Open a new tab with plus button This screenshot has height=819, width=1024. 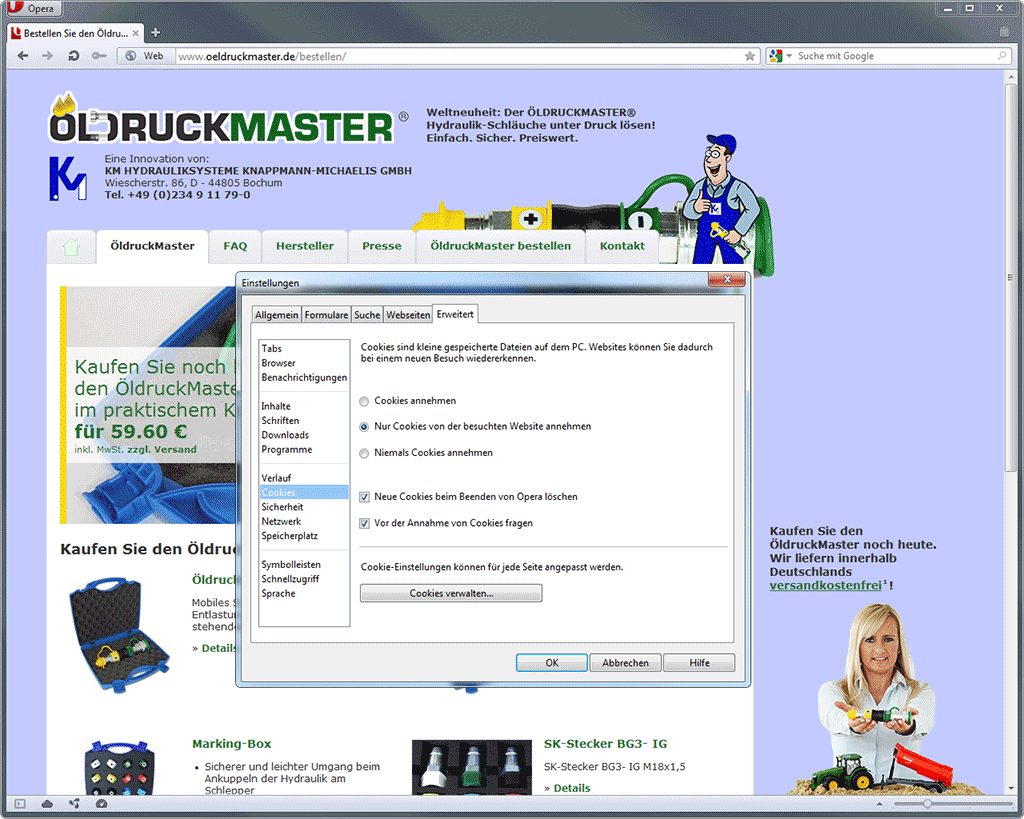(155, 33)
